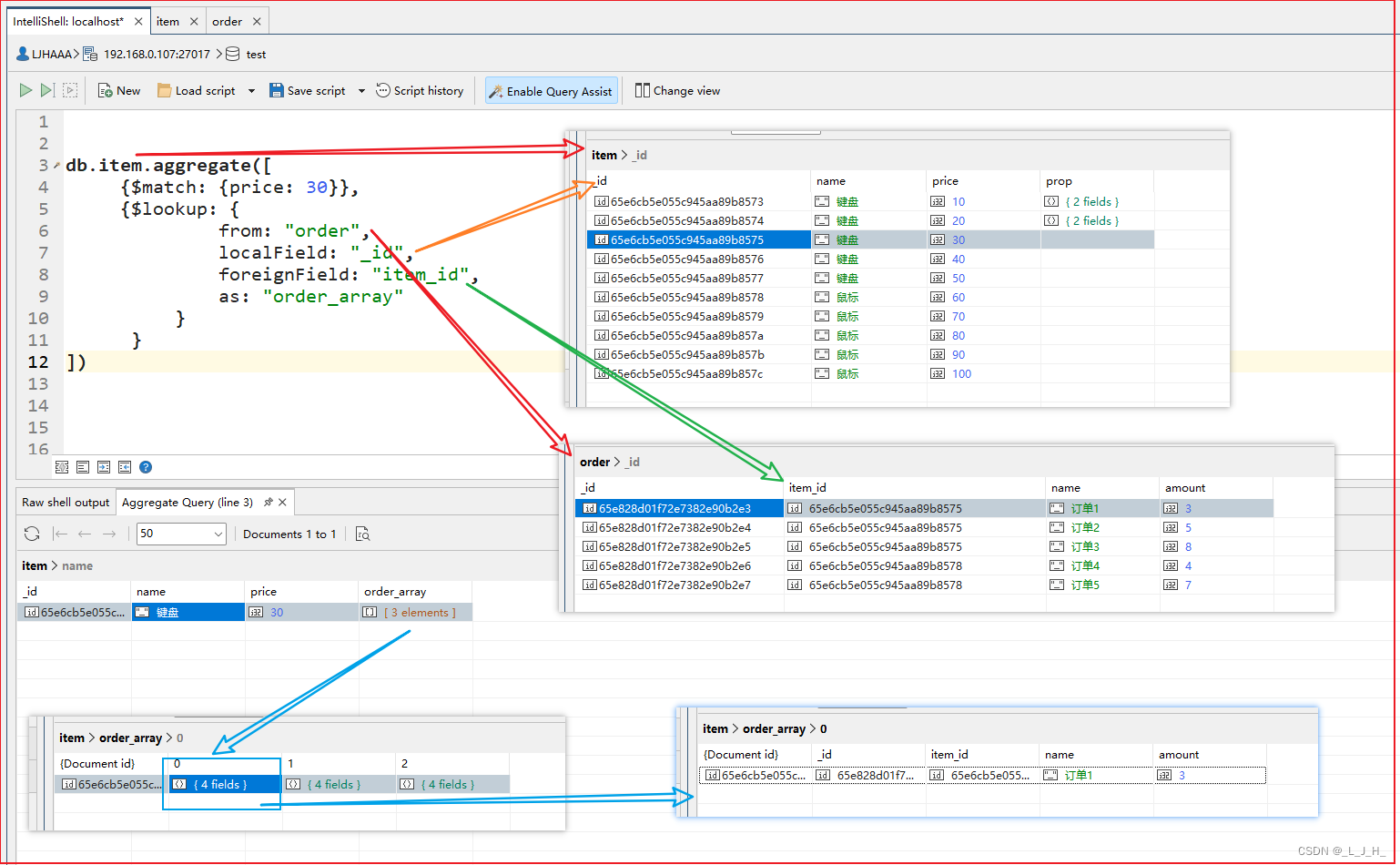
Task: Click the Load script folder button
Action: pos(196,90)
